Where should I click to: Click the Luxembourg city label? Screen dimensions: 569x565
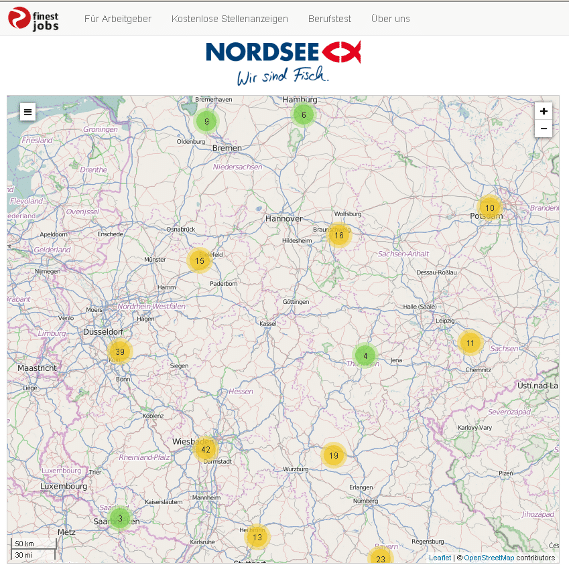coord(64,486)
